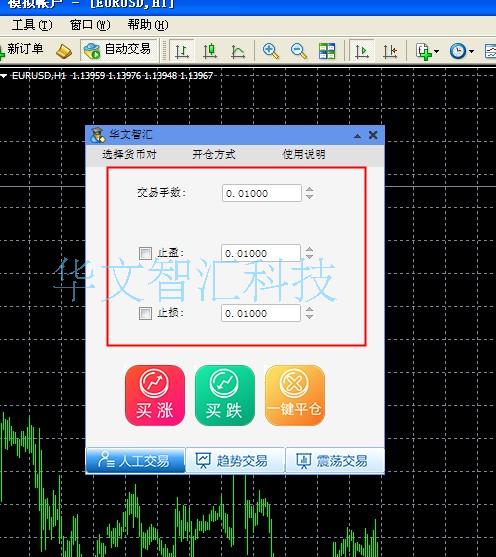Zoom in on the chart
This screenshot has height=557, width=496.
(270, 52)
